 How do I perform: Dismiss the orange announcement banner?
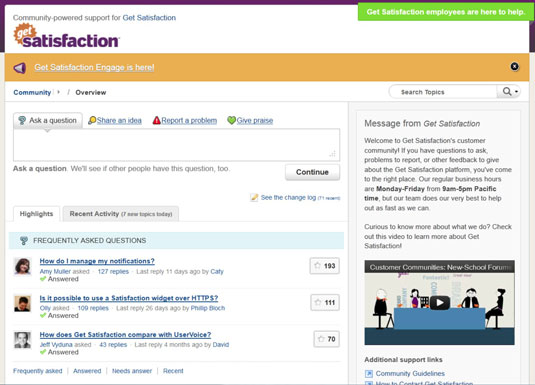coord(515,67)
